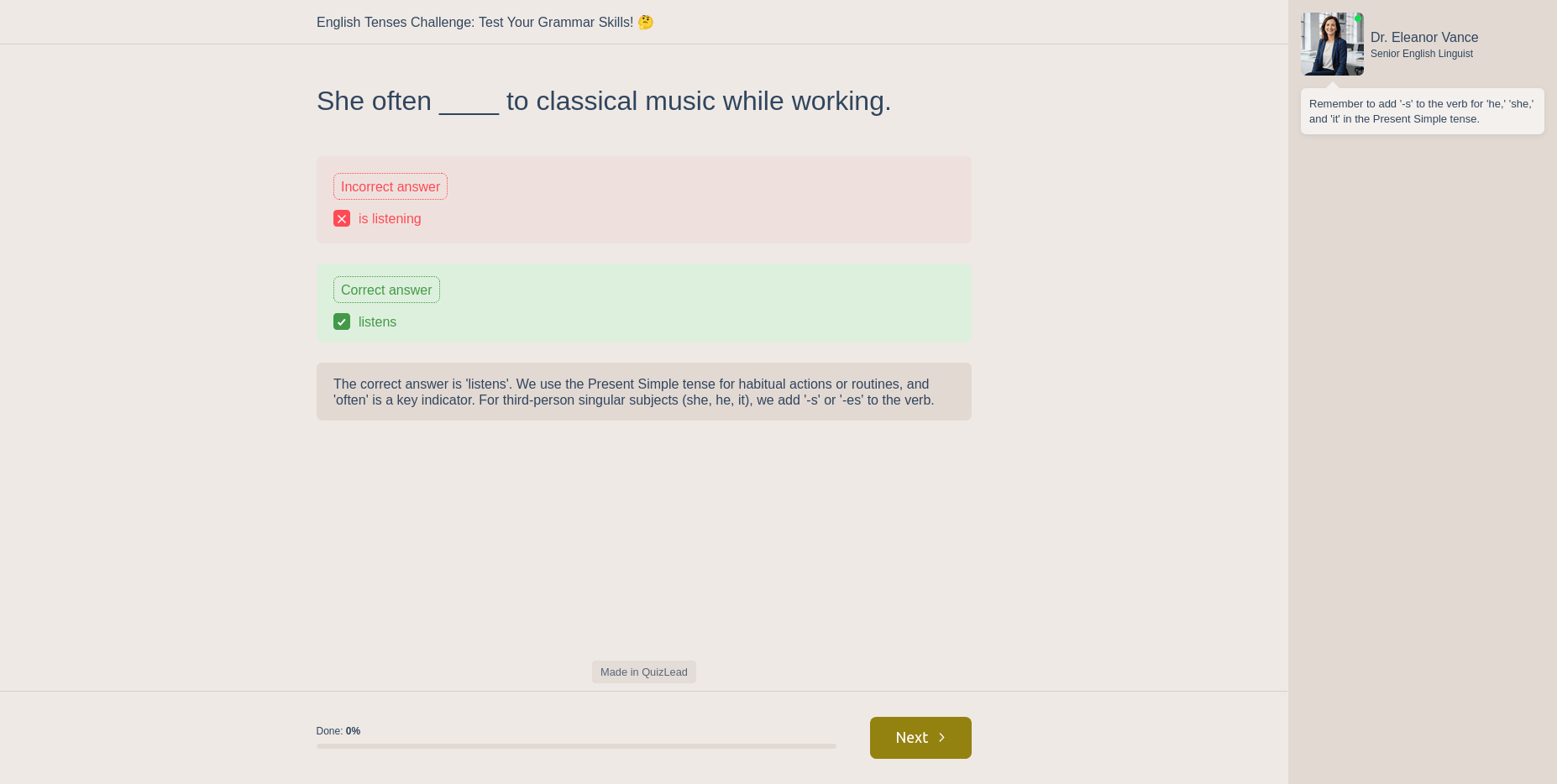The image size is (1557, 784).
Task: Click the thinking face emoji in title
Action: point(646,23)
